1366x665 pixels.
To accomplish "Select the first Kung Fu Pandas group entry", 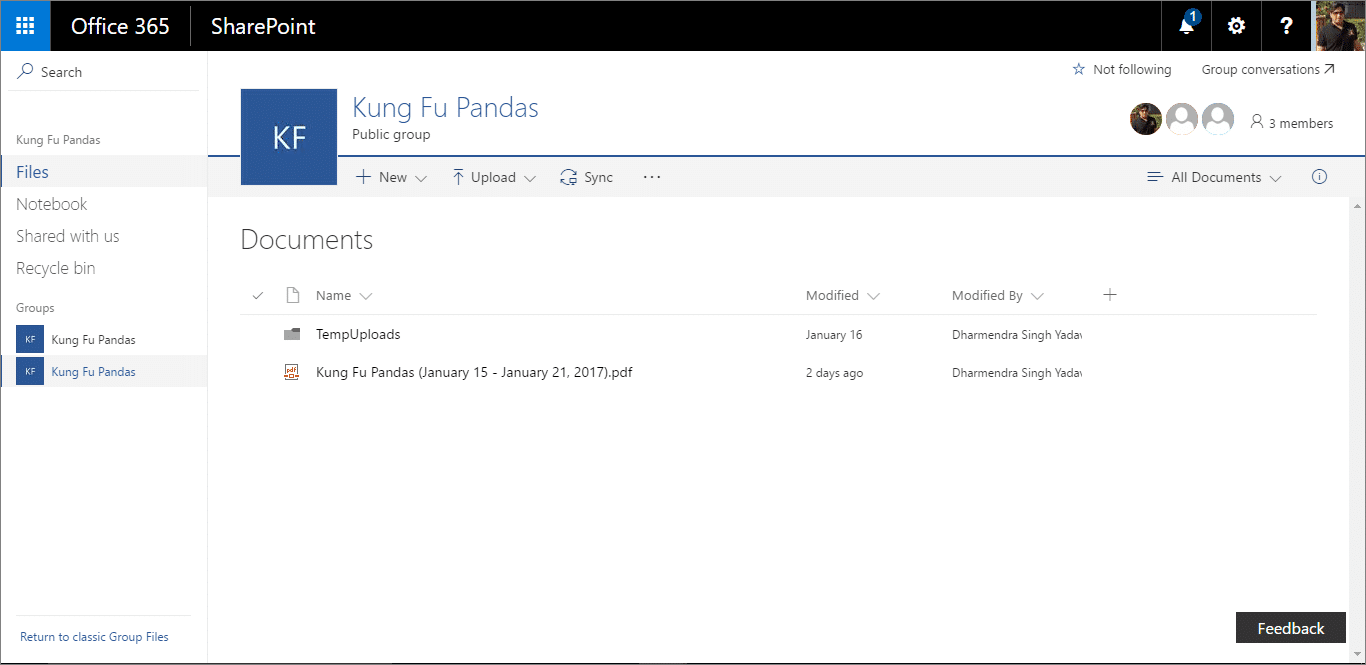I will [x=104, y=340].
